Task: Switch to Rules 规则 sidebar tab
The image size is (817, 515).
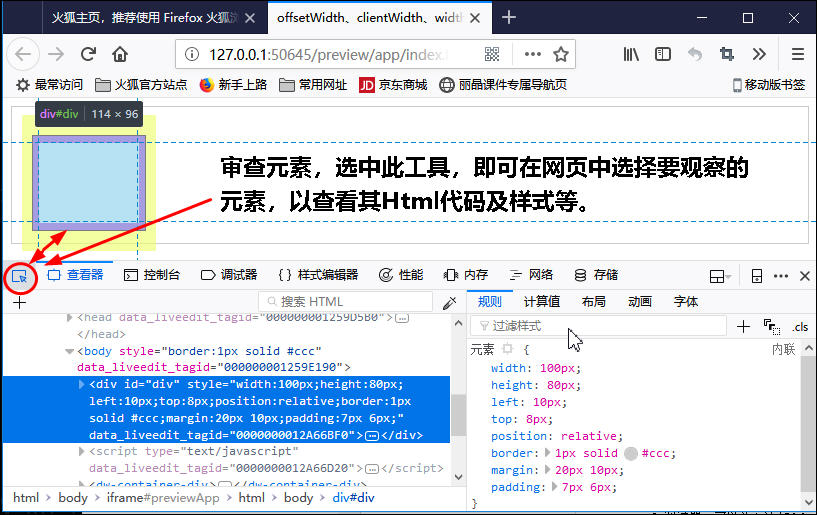Action: click(489, 301)
